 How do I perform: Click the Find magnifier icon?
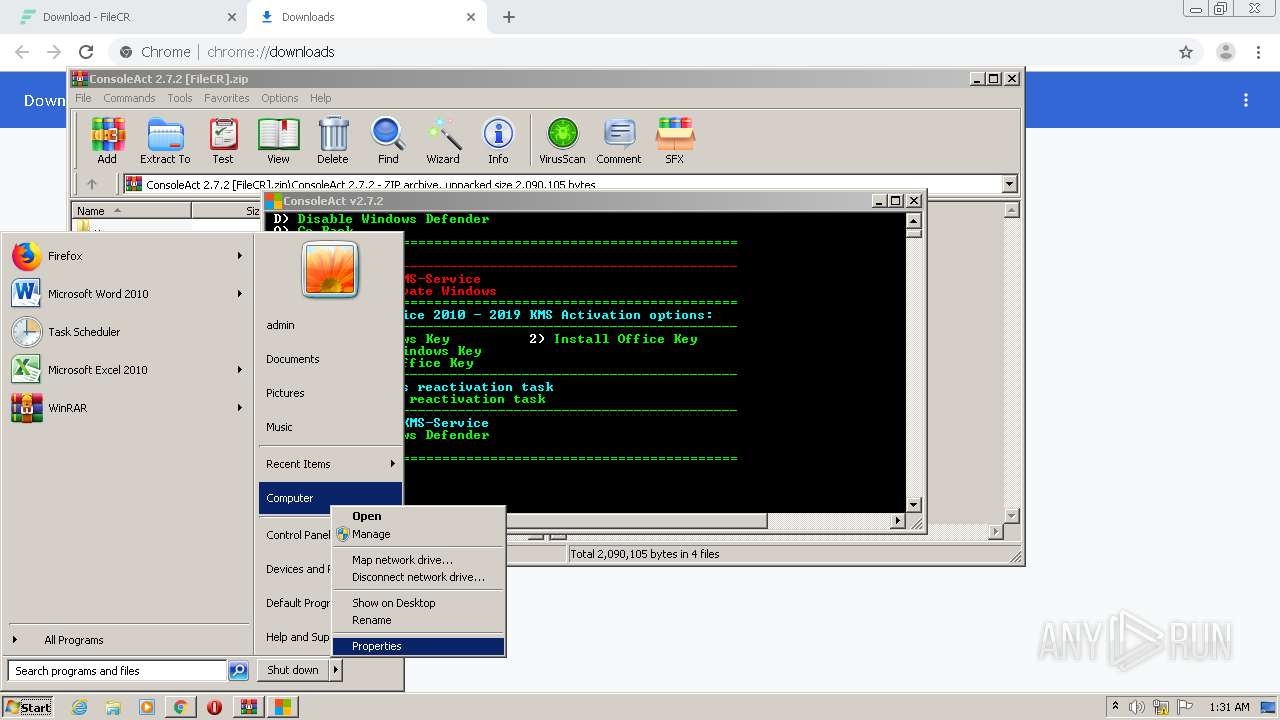[388, 141]
